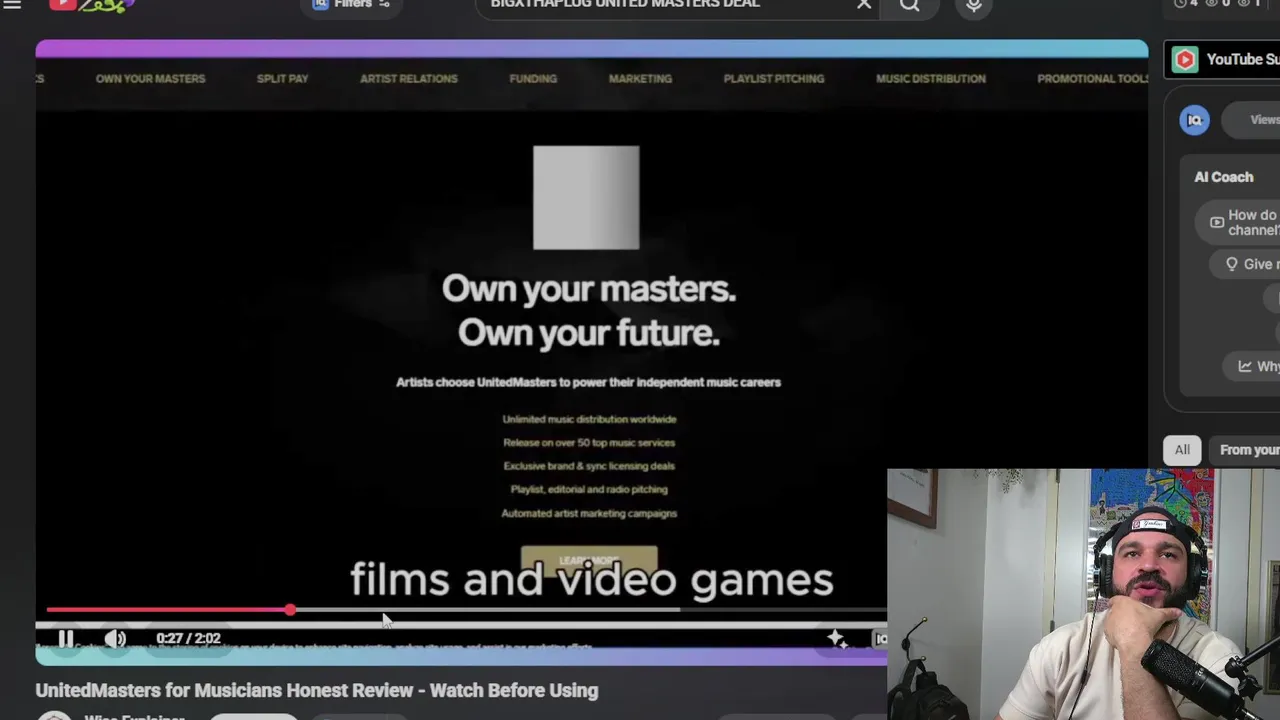Click the FUNDING nav item
Screen dimensions: 1280x720
click(x=533, y=79)
